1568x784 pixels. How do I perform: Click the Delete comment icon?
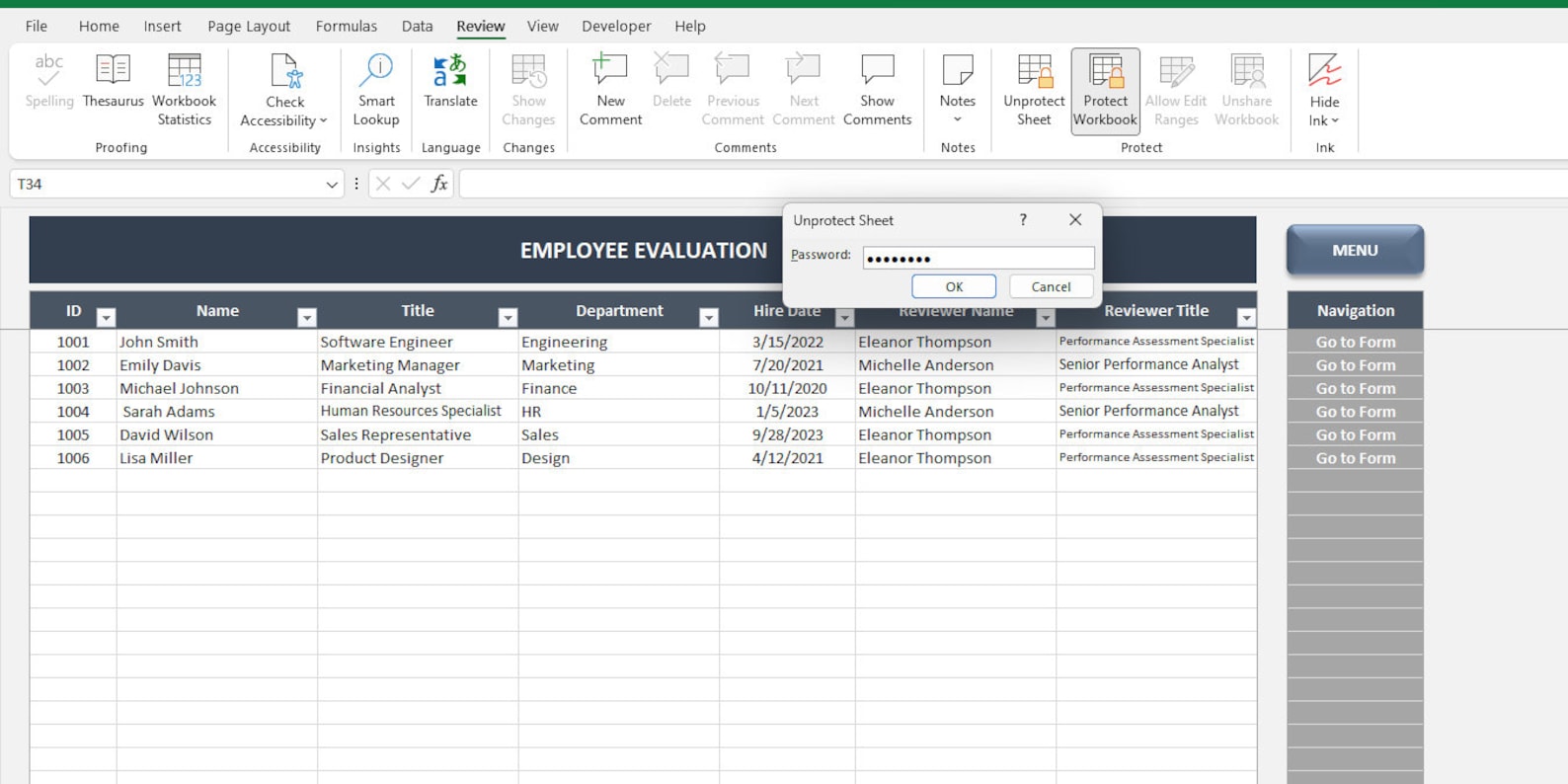pos(671,69)
